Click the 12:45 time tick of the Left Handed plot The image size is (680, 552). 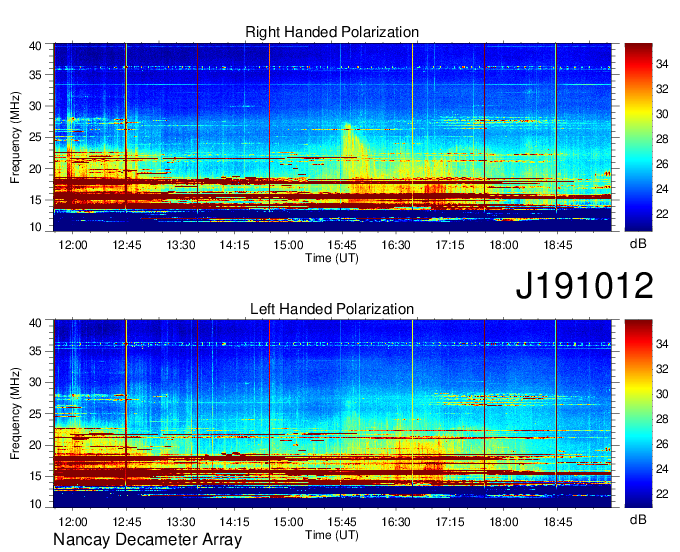127,522
